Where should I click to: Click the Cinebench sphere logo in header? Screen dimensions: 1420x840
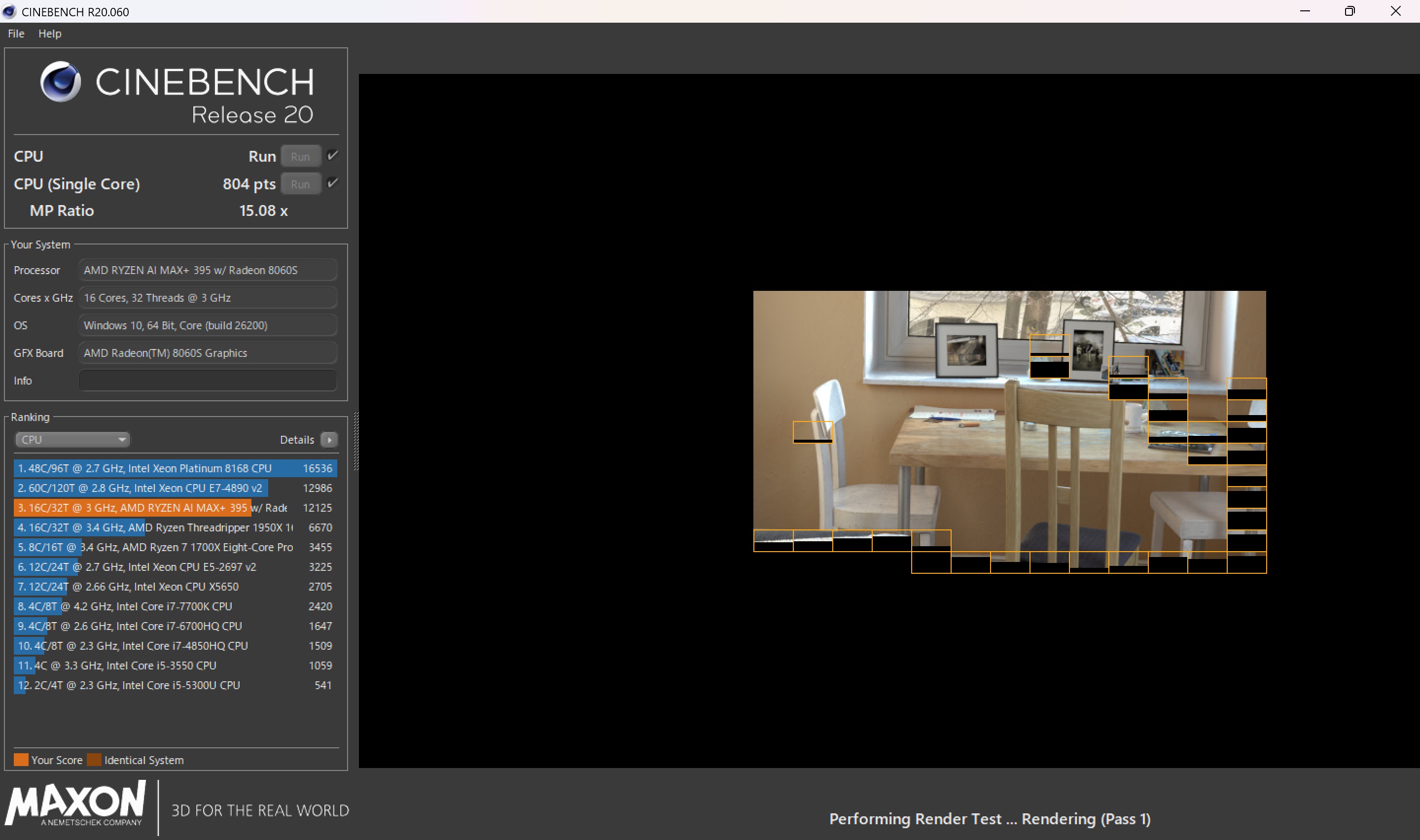tap(61, 81)
